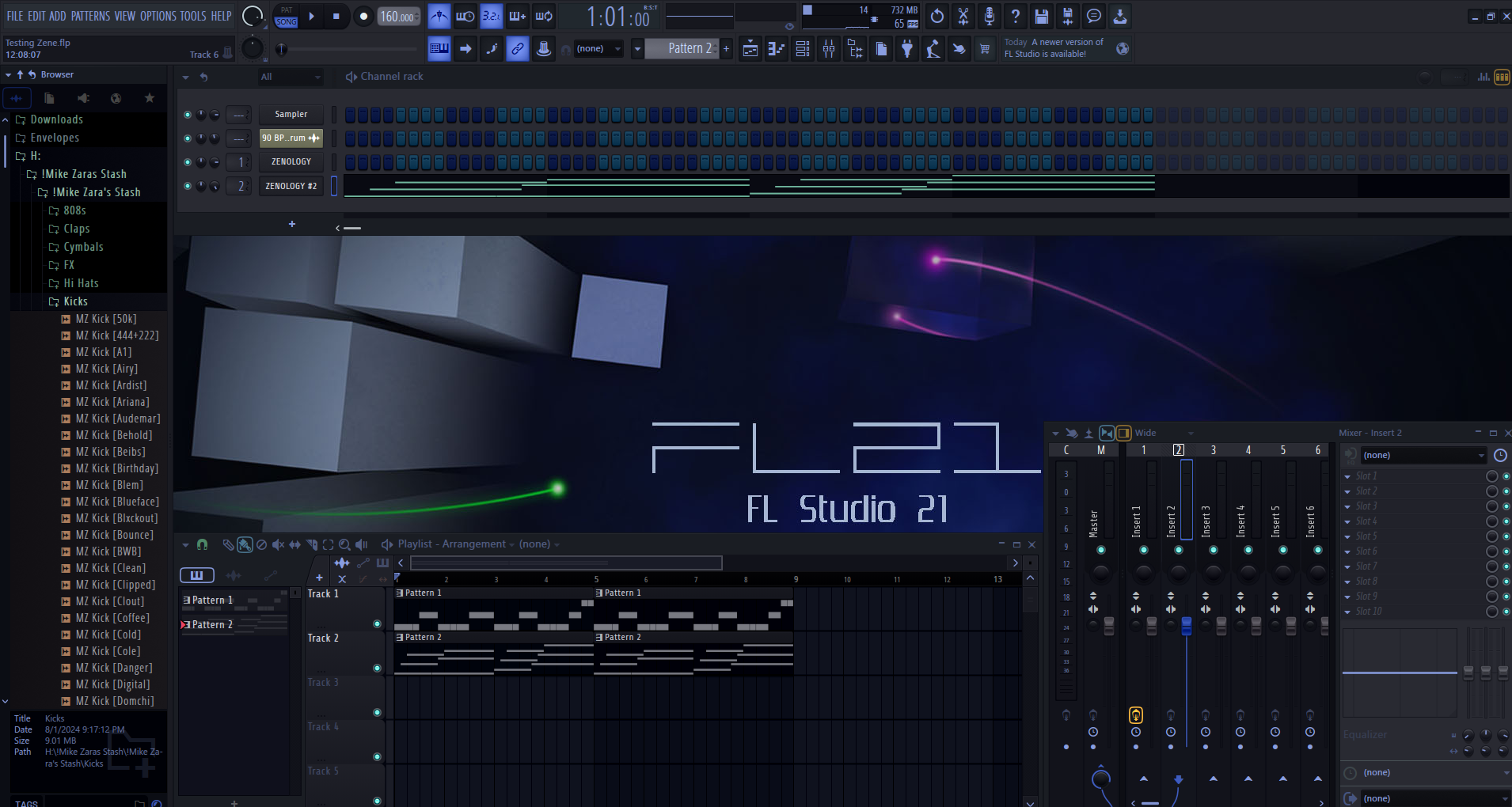Adjust the Insert 2 mixer fader
The width and height of the screenshot is (1512, 807).
[x=1186, y=626]
